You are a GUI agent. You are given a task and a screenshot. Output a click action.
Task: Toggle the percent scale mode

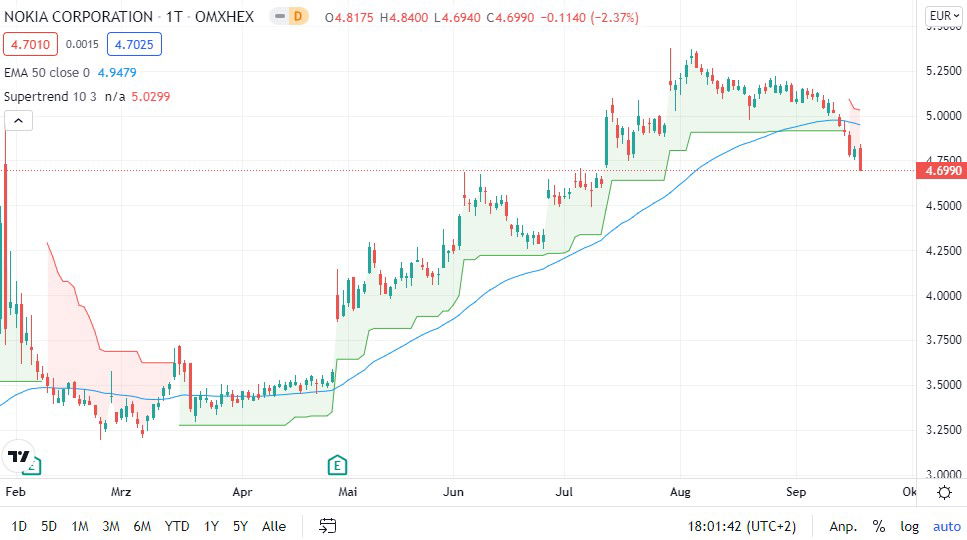click(x=878, y=526)
